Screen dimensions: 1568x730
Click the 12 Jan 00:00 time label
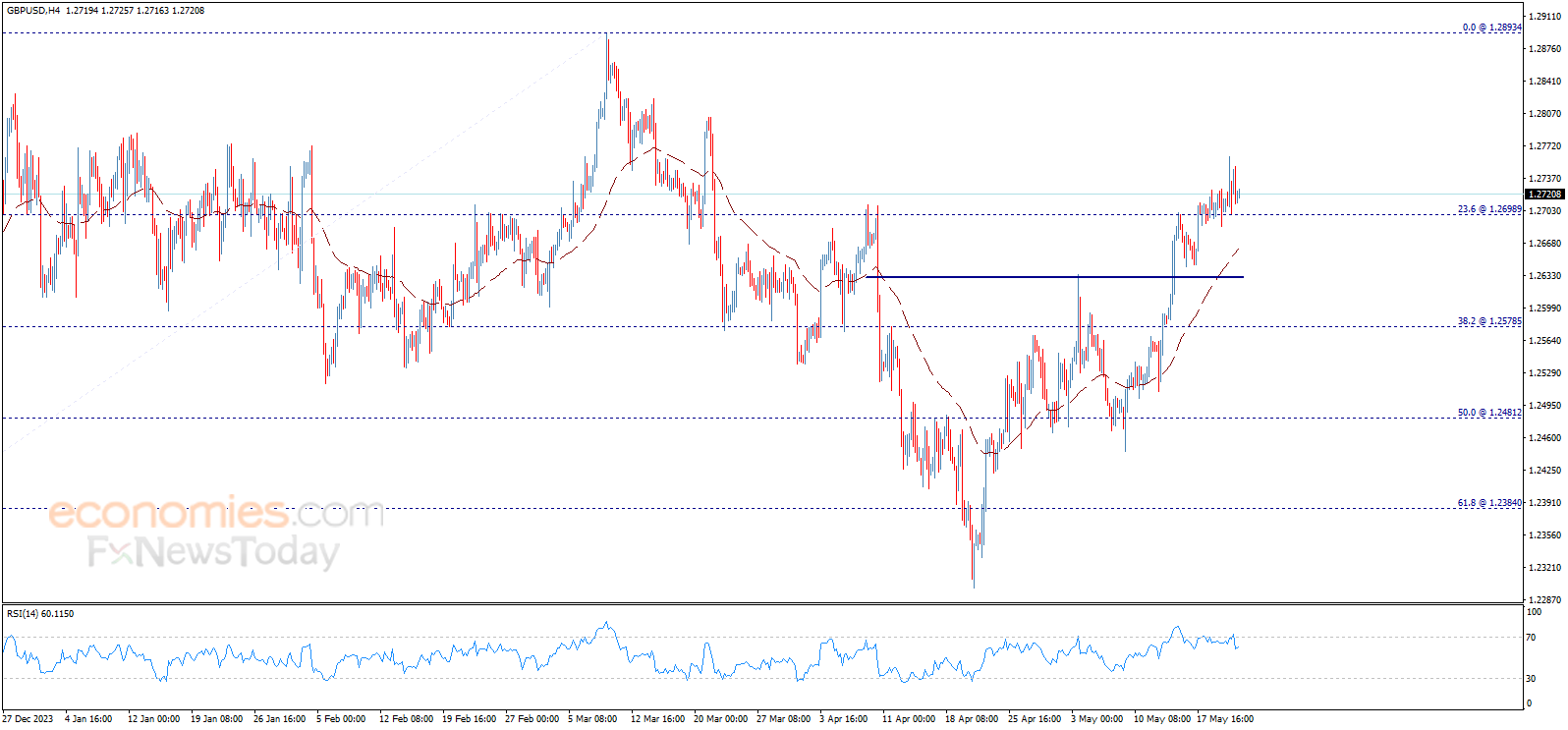pyautogui.click(x=153, y=719)
